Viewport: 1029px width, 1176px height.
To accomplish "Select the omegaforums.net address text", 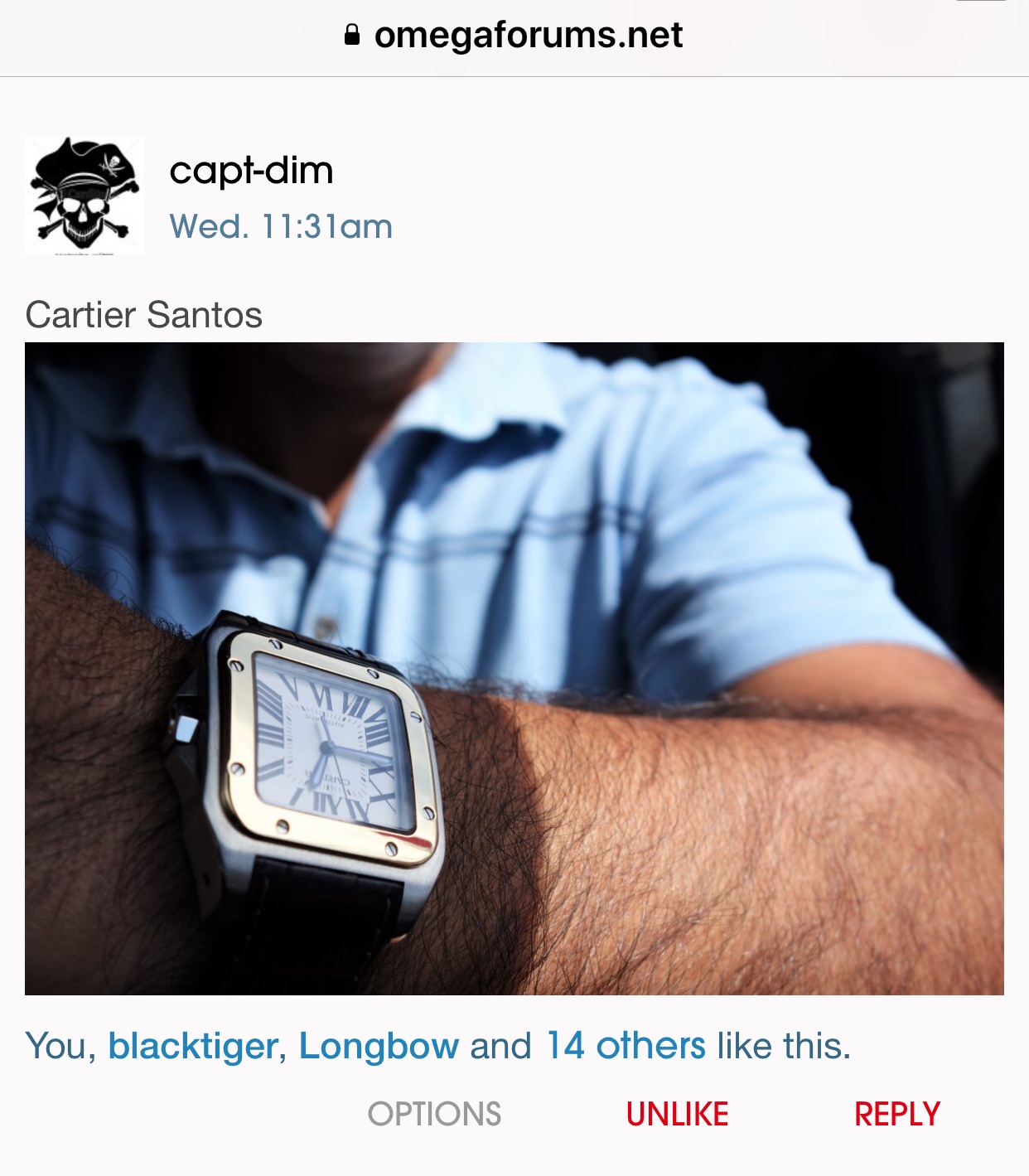I will [x=529, y=35].
